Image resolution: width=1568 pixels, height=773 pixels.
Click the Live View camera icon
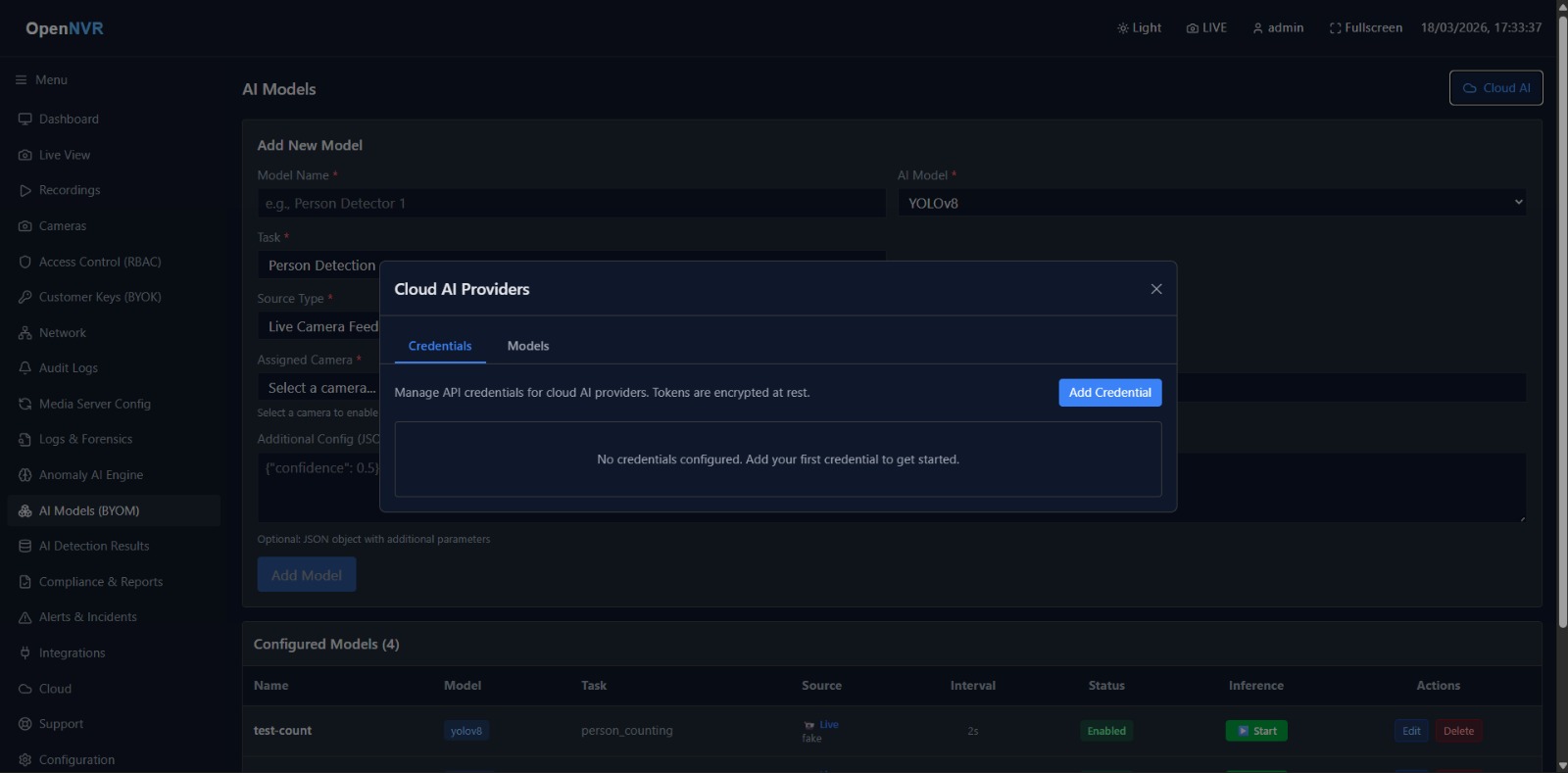(25, 155)
